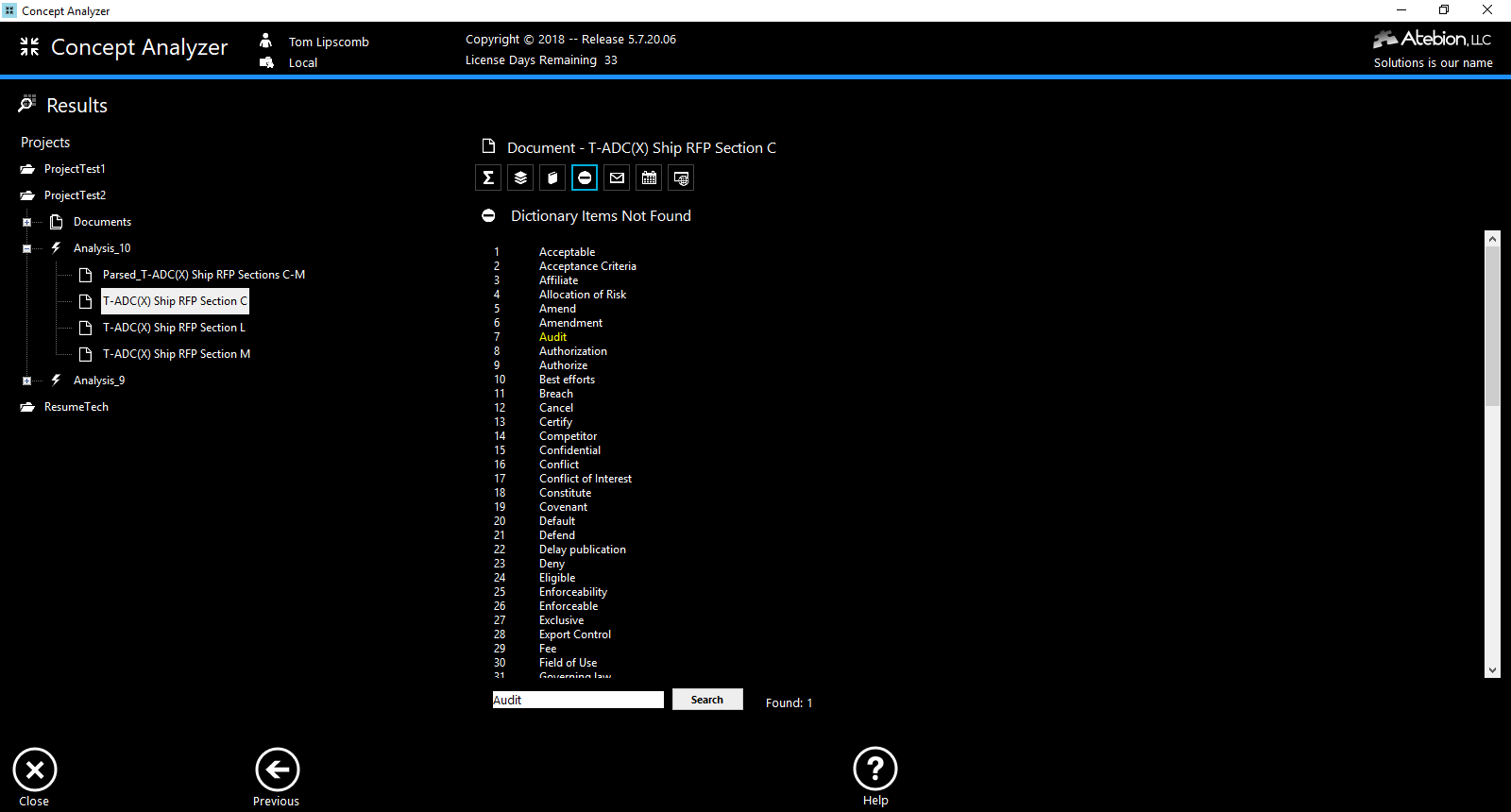1511x812 pixels.
Task: Select the Export Control entry
Action: (575, 634)
